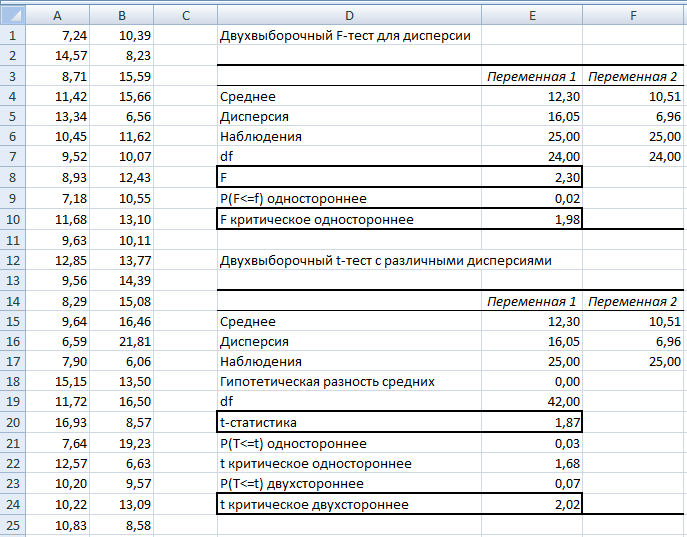The height and width of the screenshot is (537, 687).
Task: Click 'P(T<=t) двухстороннее' label
Action: point(291,484)
